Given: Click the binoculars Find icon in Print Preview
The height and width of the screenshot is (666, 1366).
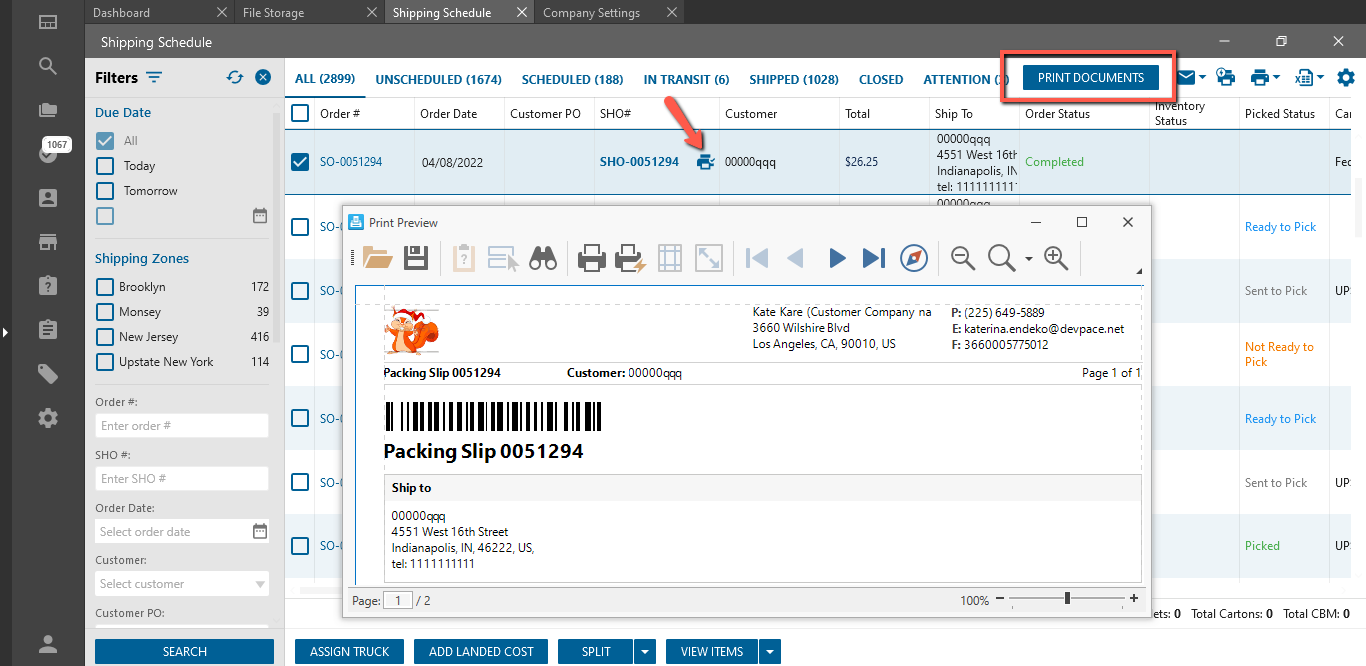Looking at the screenshot, I should tap(543, 258).
